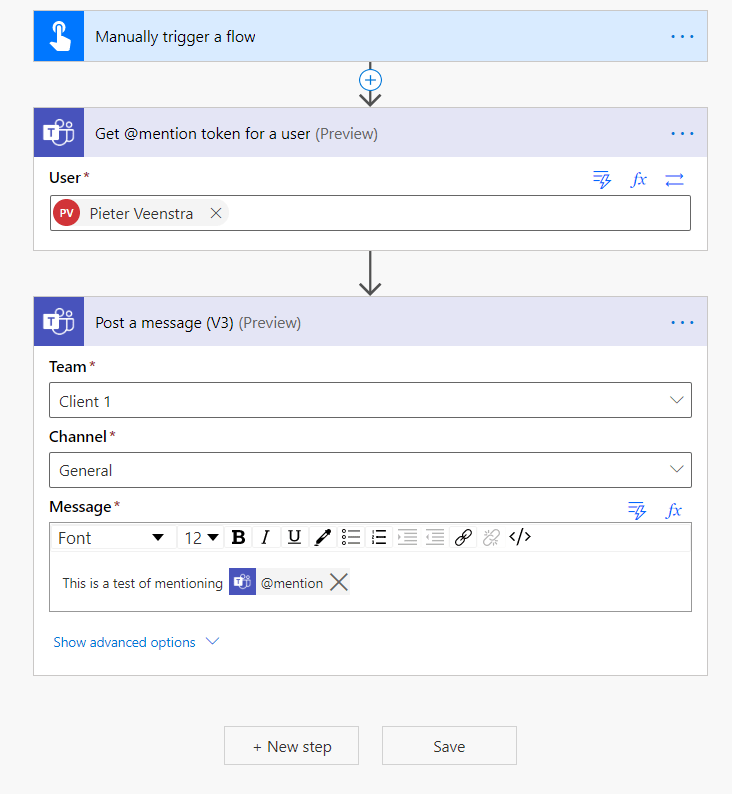Insert a hyperlink in the message

click(x=463, y=537)
